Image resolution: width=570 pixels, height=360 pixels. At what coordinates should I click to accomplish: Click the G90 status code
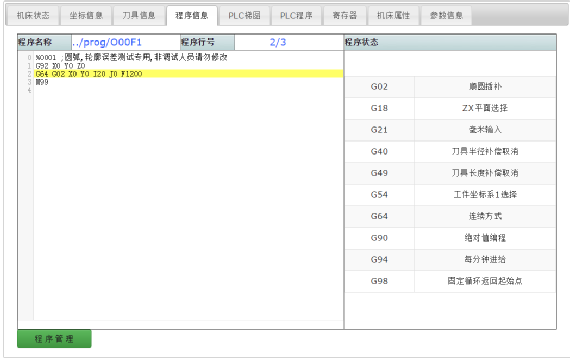(x=379, y=238)
